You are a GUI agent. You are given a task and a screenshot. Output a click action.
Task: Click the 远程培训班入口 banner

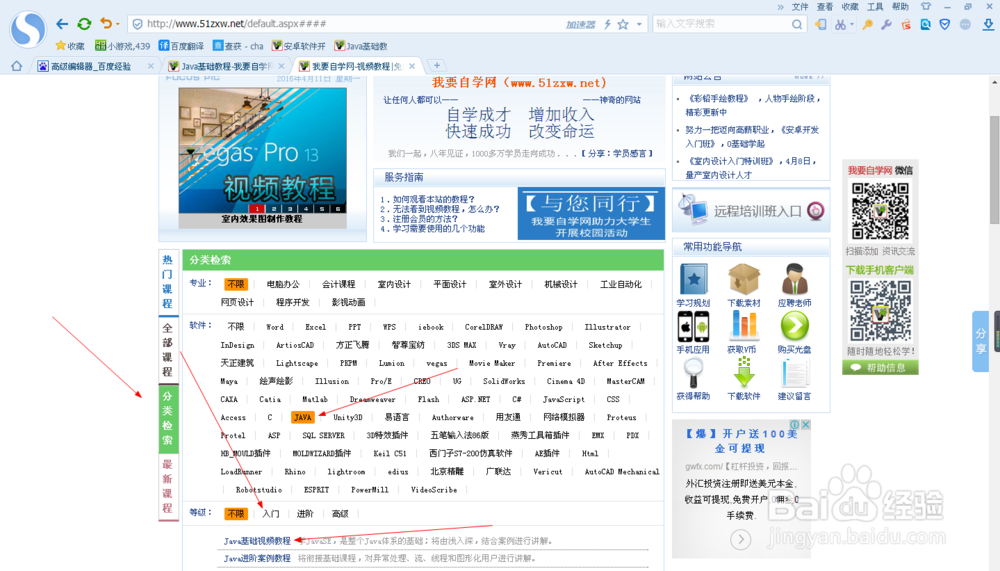[x=752, y=211]
